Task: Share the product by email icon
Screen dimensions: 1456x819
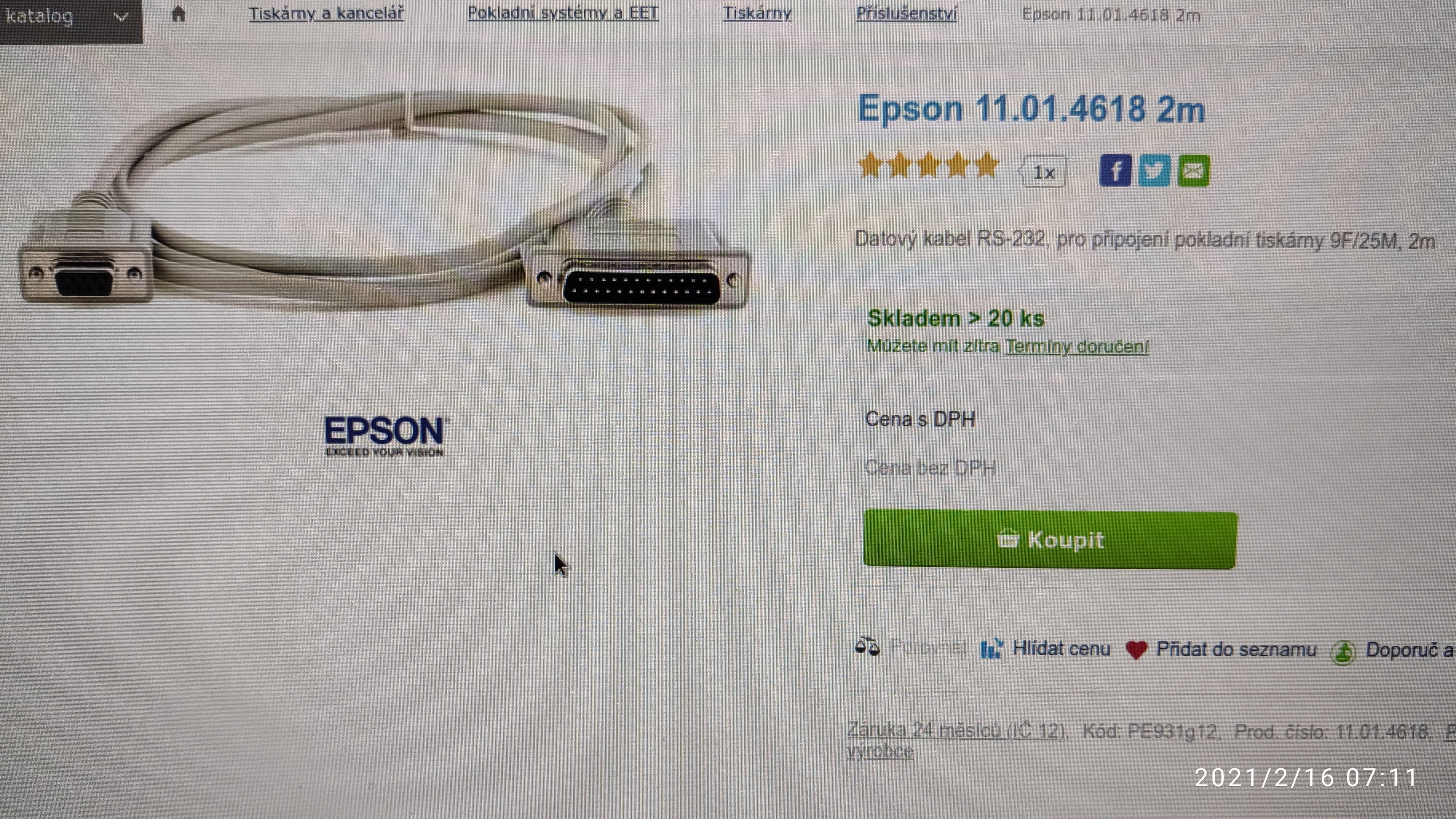Action: pos(1193,171)
